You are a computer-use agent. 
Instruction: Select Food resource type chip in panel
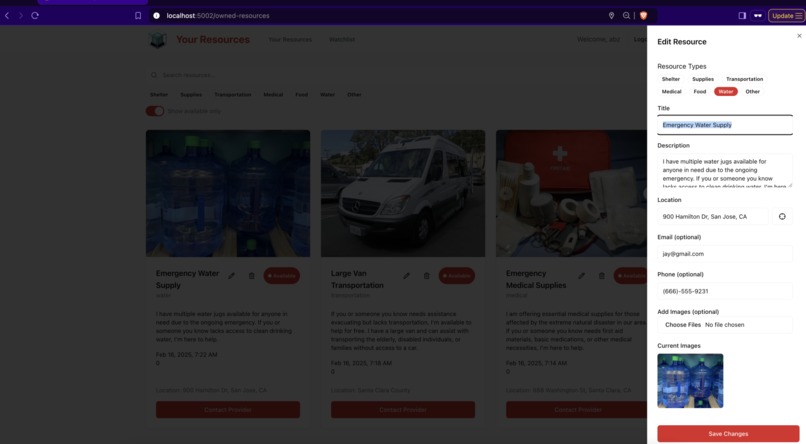(700, 91)
